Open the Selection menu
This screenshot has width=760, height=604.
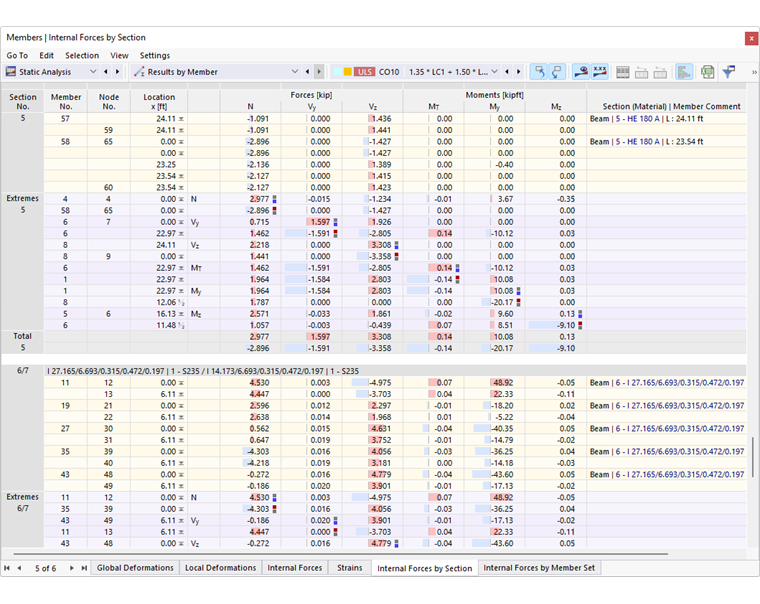coord(82,55)
